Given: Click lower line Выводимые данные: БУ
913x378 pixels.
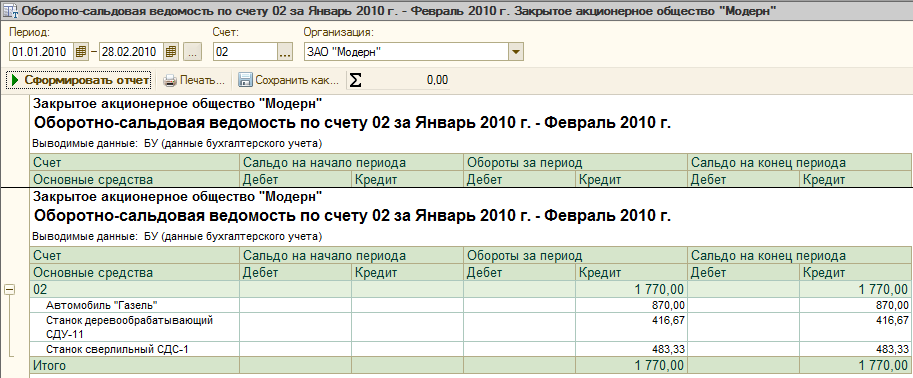Looking at the screenshot, I should click(x=177, y=237).
